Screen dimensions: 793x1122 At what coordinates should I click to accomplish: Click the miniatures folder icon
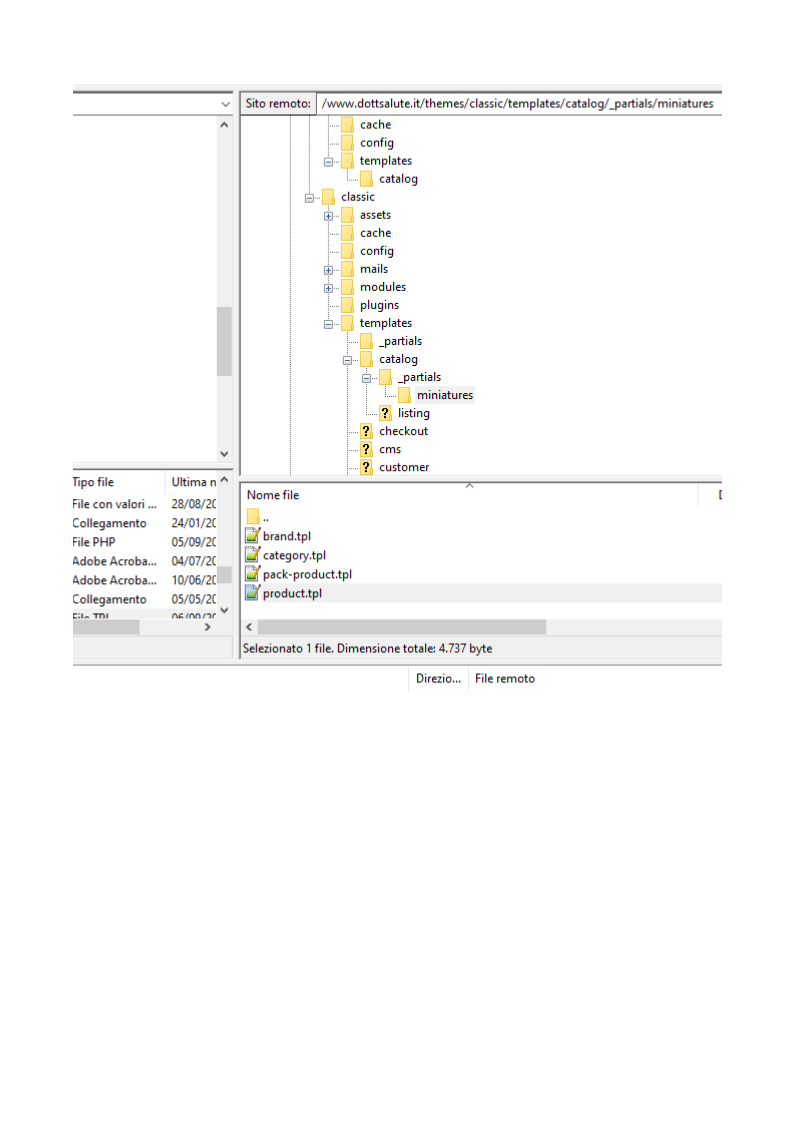[404, 395]
